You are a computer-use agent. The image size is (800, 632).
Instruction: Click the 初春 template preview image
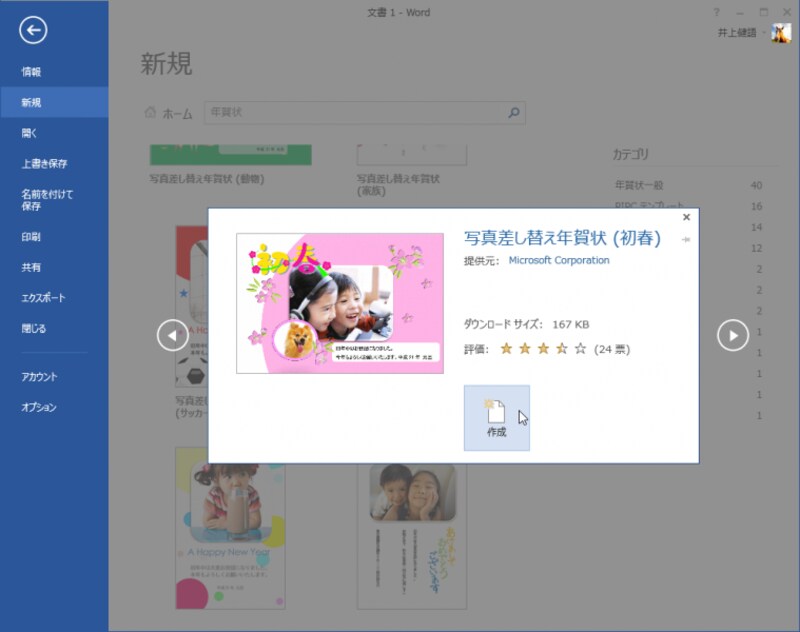pos(340,304)
